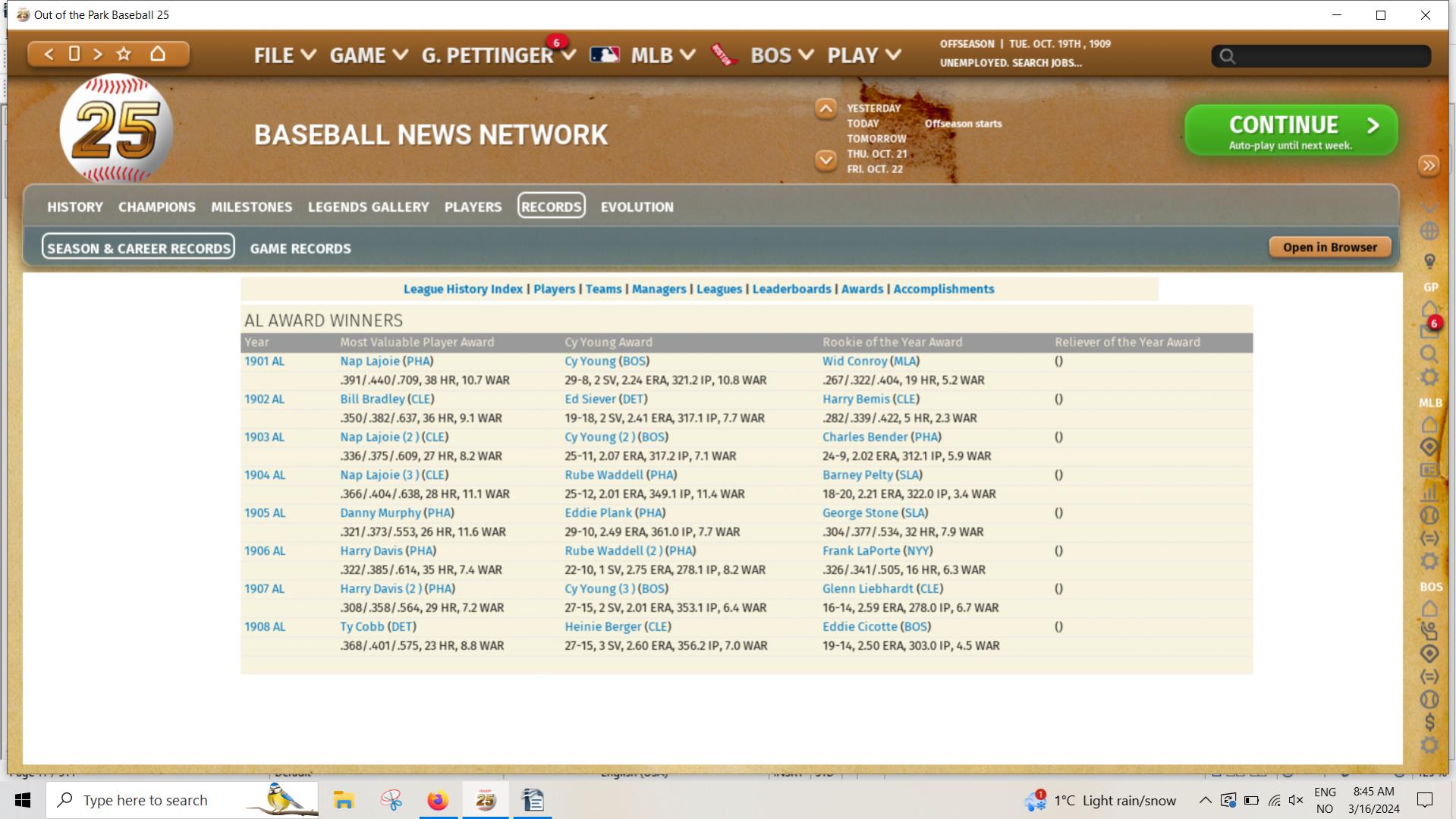Go to home screen via house icon
Viewport: 1456px width, 819px height.
click(x=158, y=54)
